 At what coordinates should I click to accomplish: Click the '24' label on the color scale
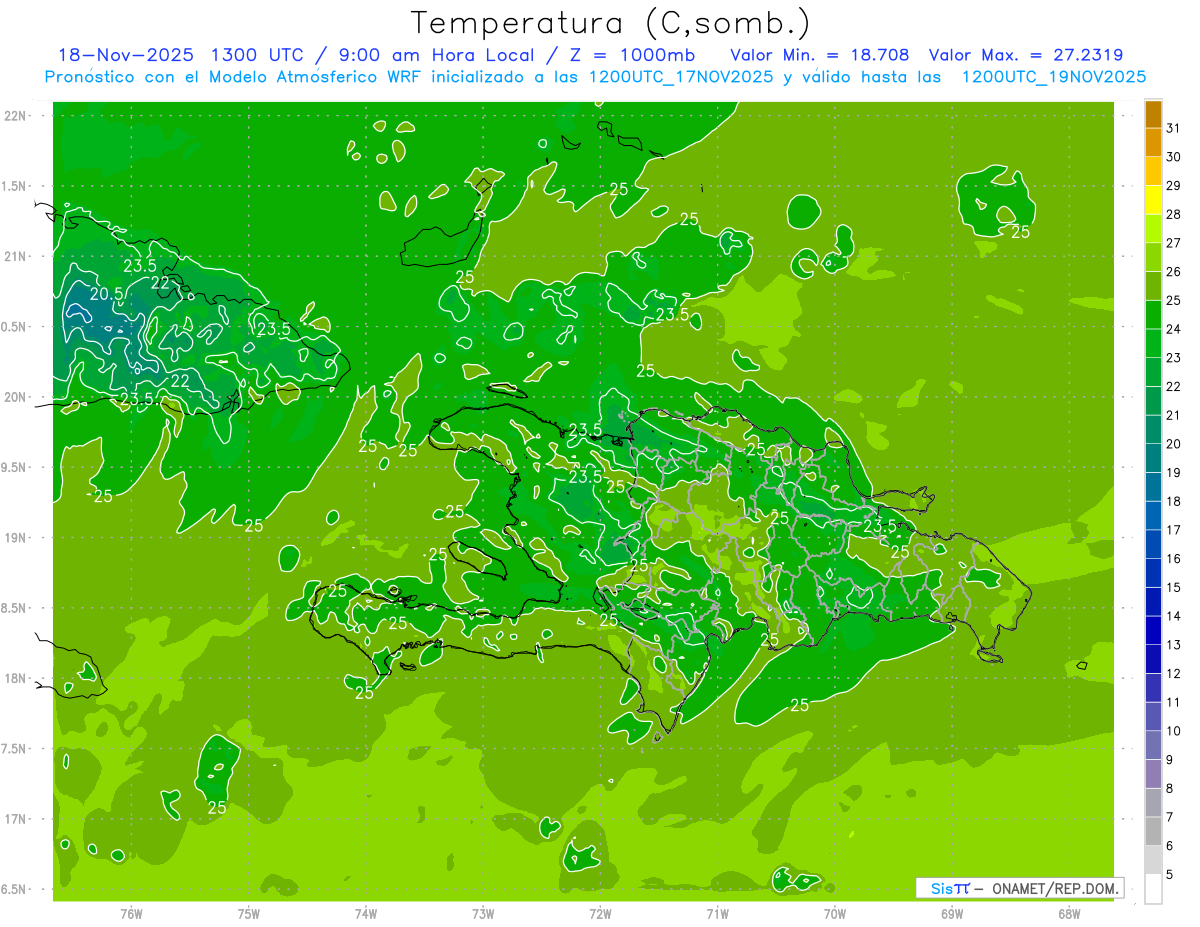tap(1174, 329)
